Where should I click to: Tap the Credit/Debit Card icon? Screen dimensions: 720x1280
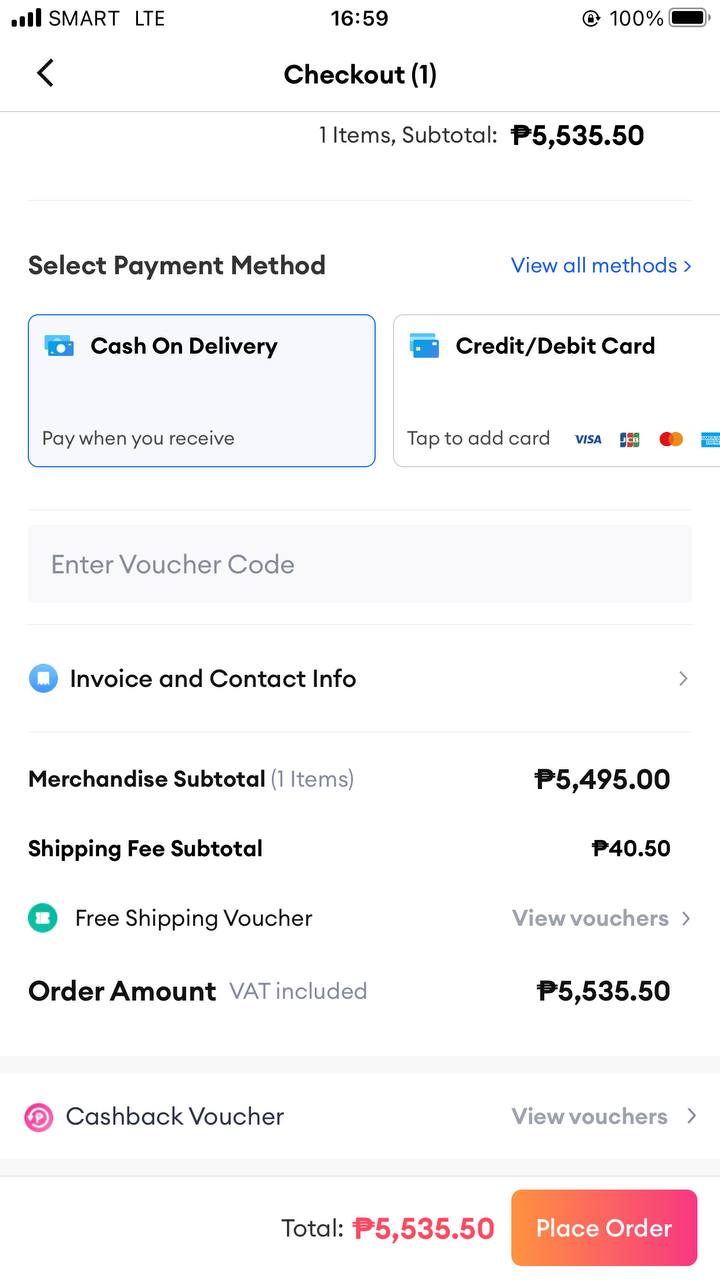pos(425,346)
